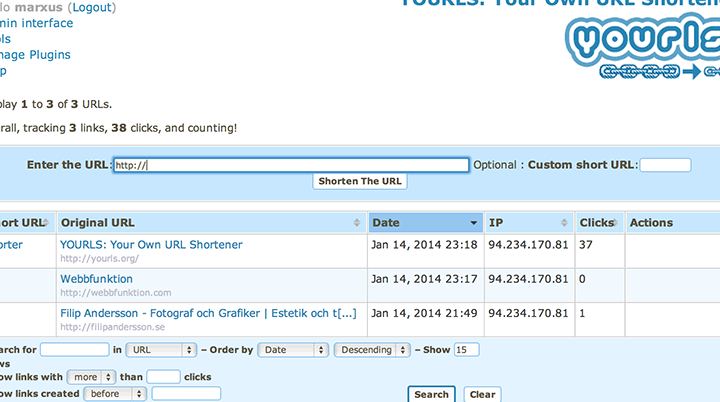Open YOURLS: Your Own URL Shortener link
The image size is (720, 402).
pyautogui.click(x=151, y=244)
